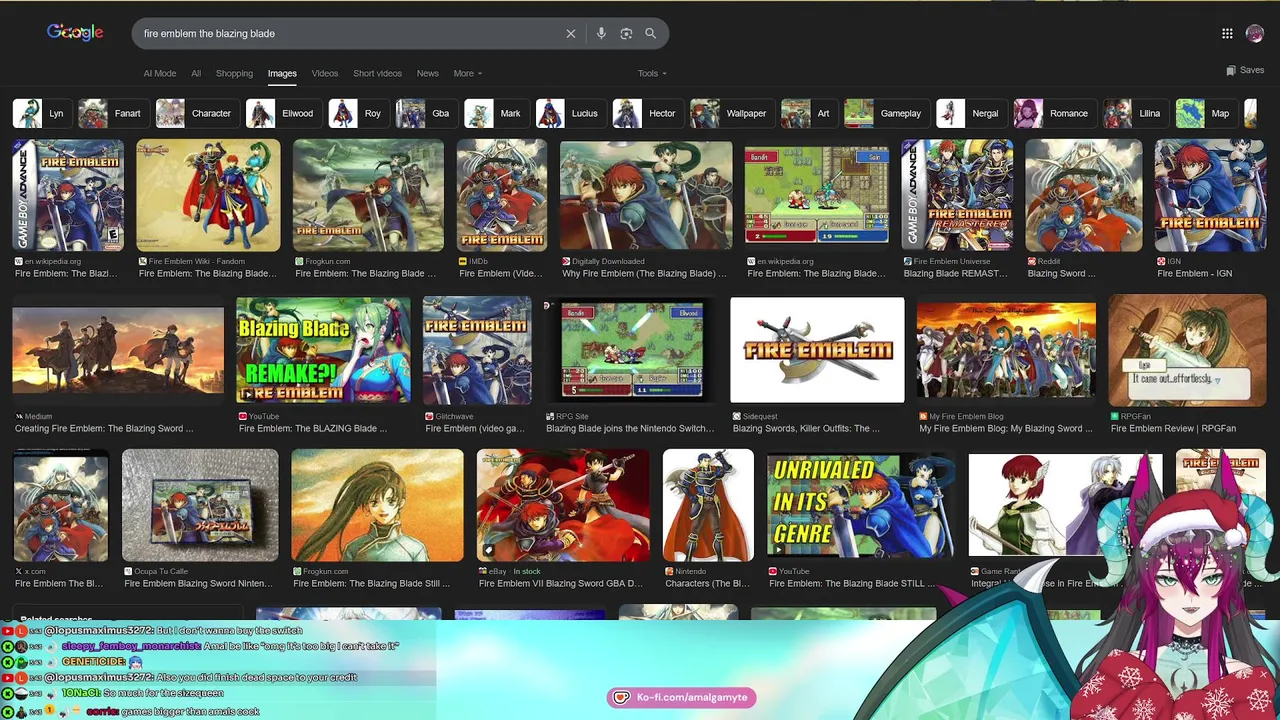This screenshot has height=720, width=1280.
Task: Expand the Tools dropdown
Action: point(652,73)
